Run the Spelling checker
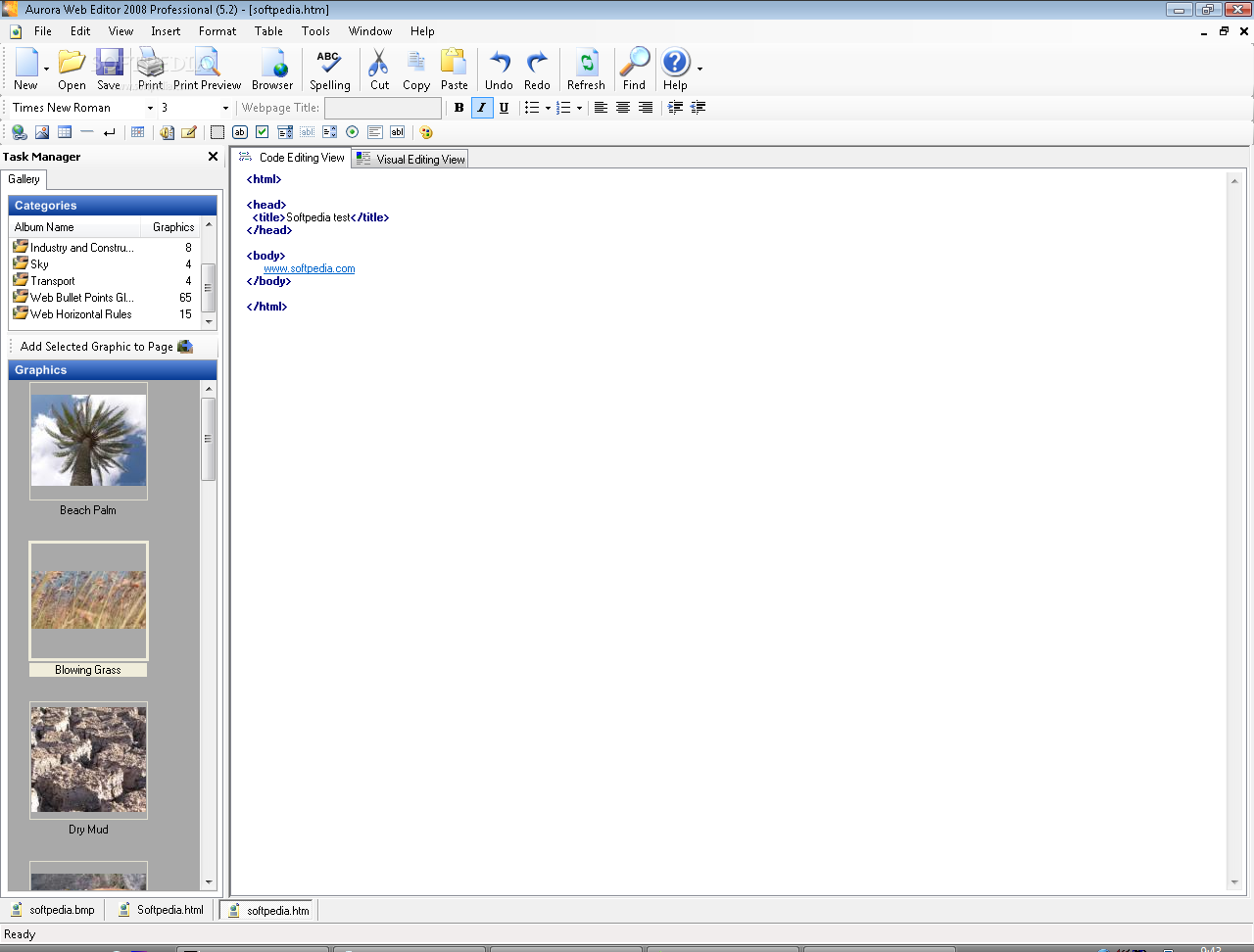The height and width of the screenshot is (952, 1254). pyautogui.click(x=329, y=70)
